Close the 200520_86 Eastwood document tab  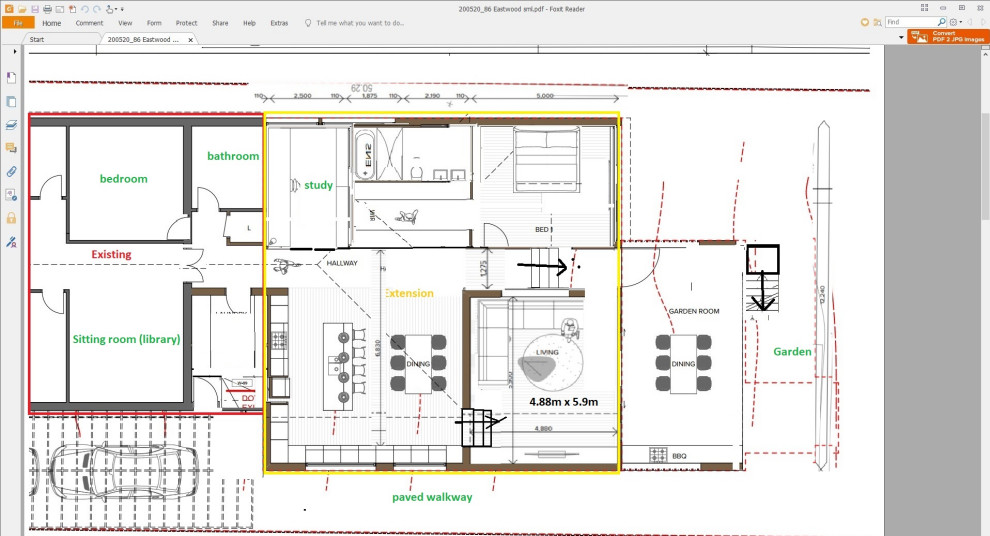point(190,40)
